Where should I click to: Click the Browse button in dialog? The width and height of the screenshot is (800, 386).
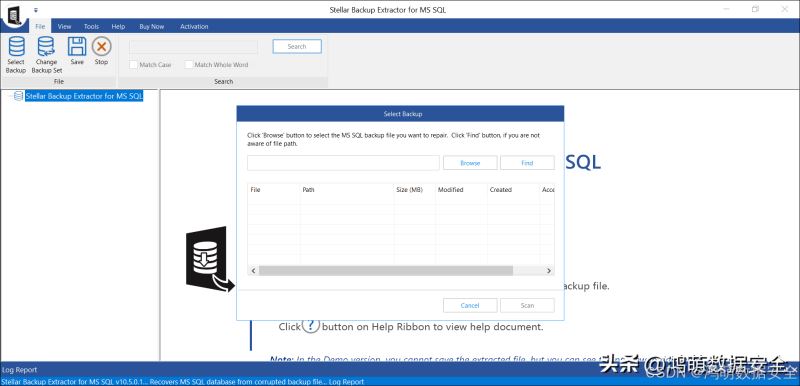click(470, 163)
